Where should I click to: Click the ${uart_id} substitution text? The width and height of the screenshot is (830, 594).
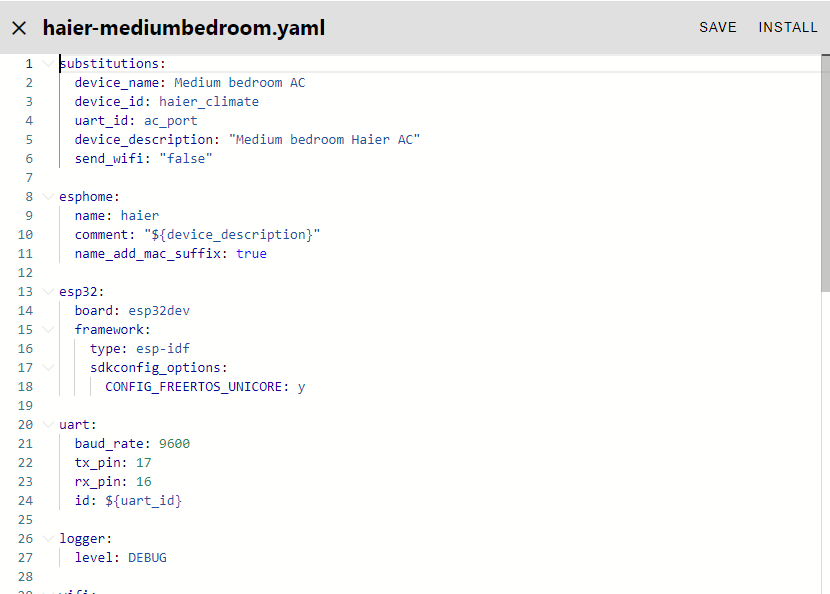(x=143, y=501)
